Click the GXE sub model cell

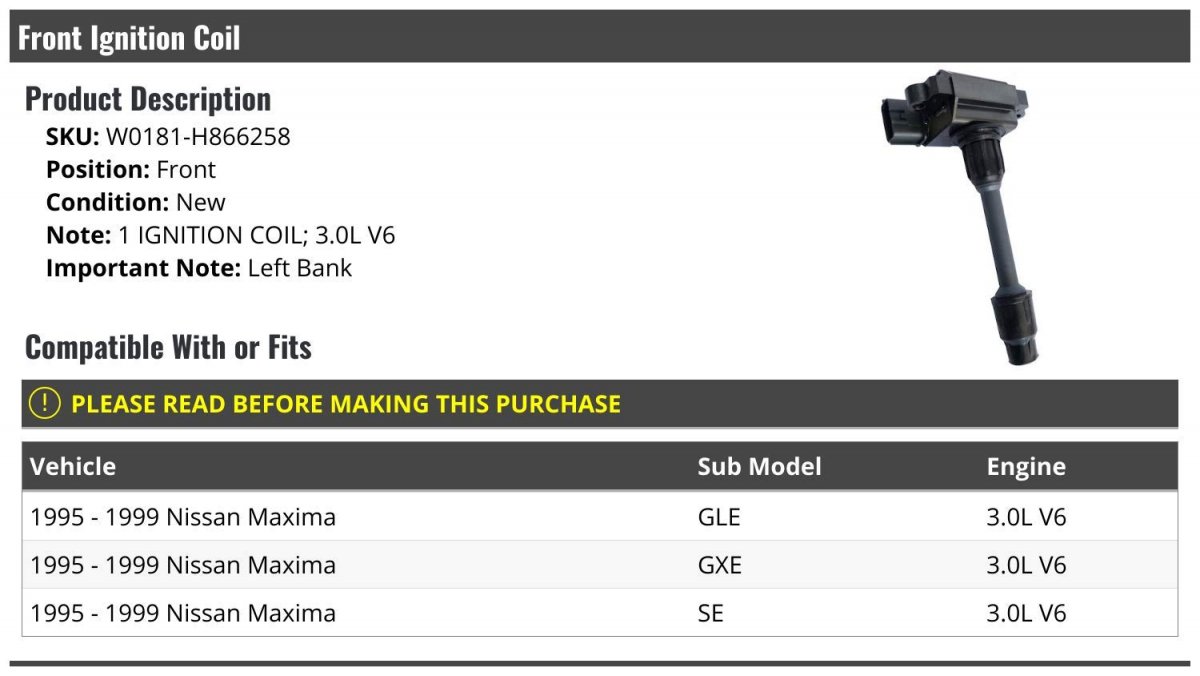720,565
